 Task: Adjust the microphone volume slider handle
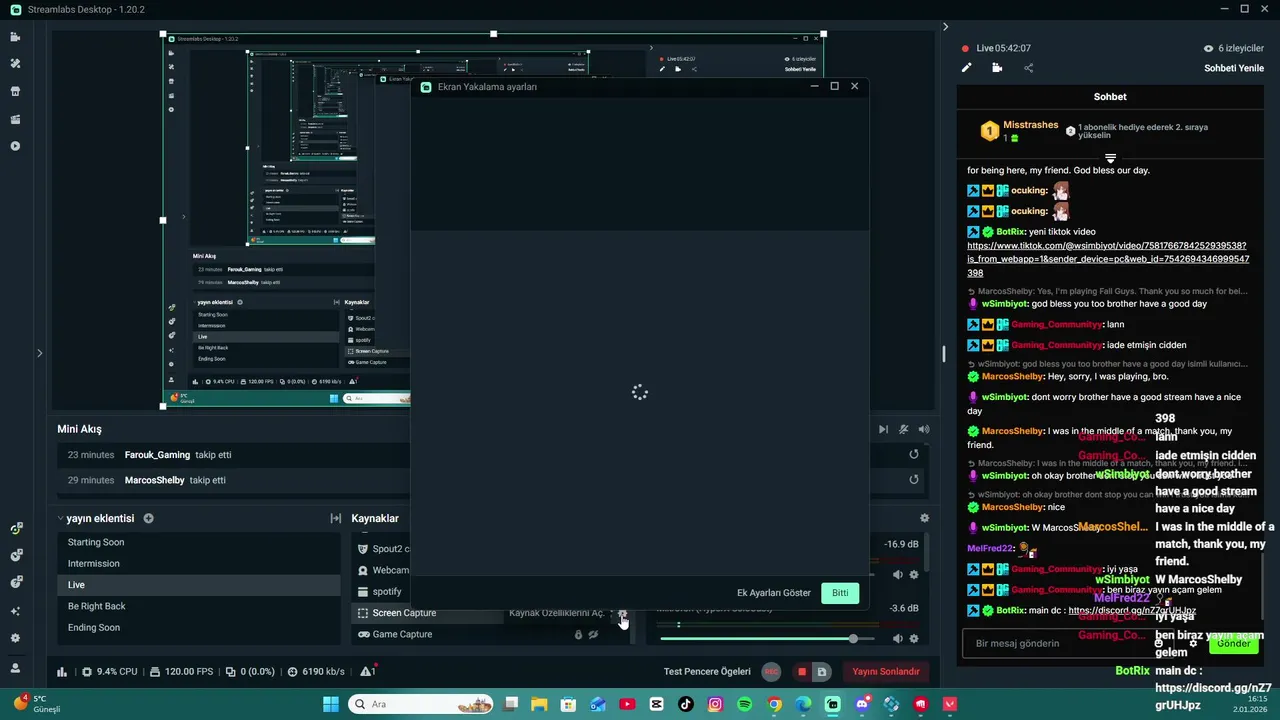pyautogui.click(x=853, y=638)
